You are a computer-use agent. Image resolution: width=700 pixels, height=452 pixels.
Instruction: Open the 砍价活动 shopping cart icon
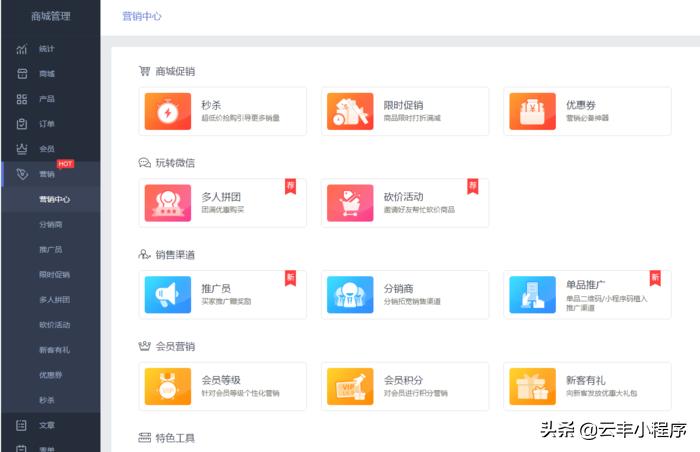[x=350, y=203]
